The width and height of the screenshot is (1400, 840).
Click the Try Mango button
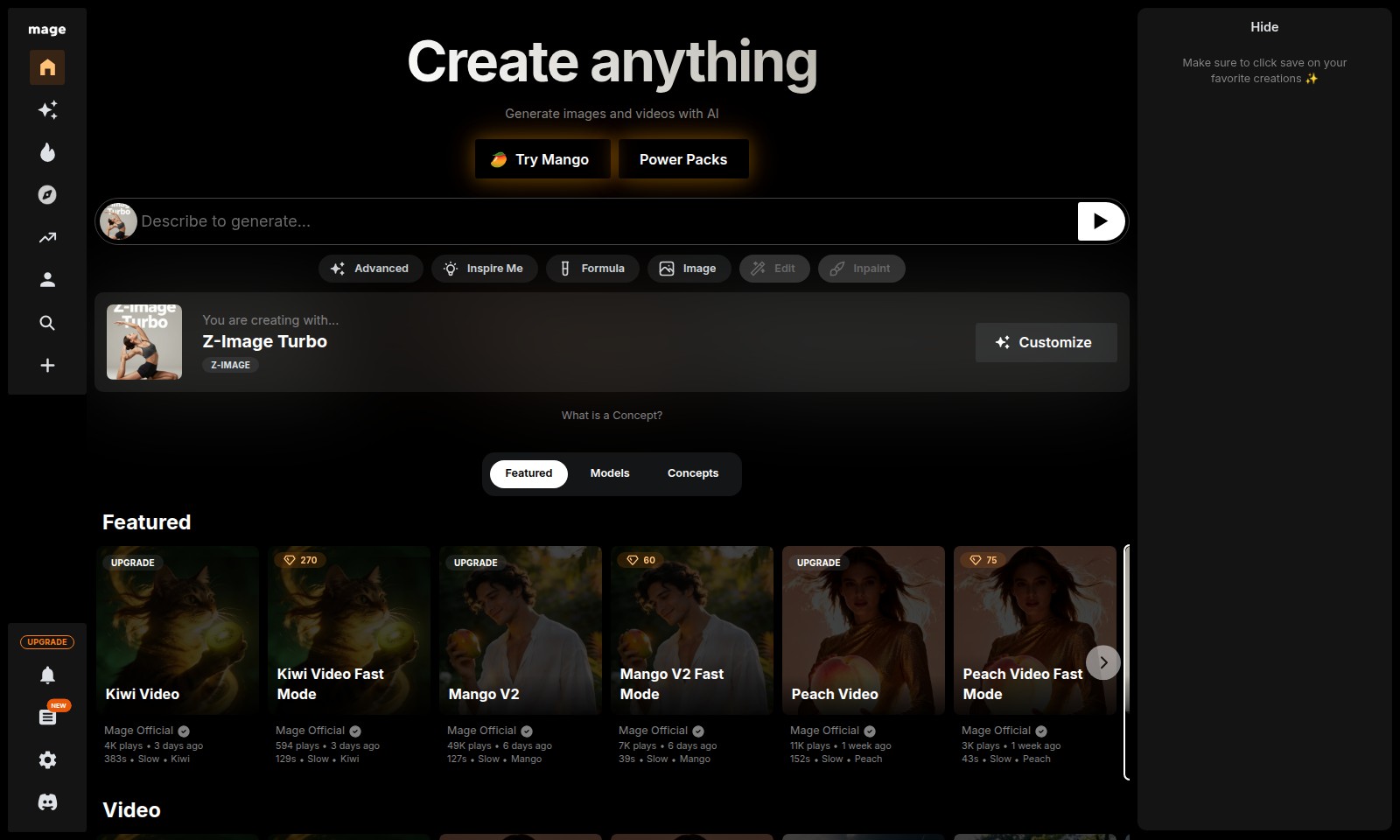(x=542, y=159)
